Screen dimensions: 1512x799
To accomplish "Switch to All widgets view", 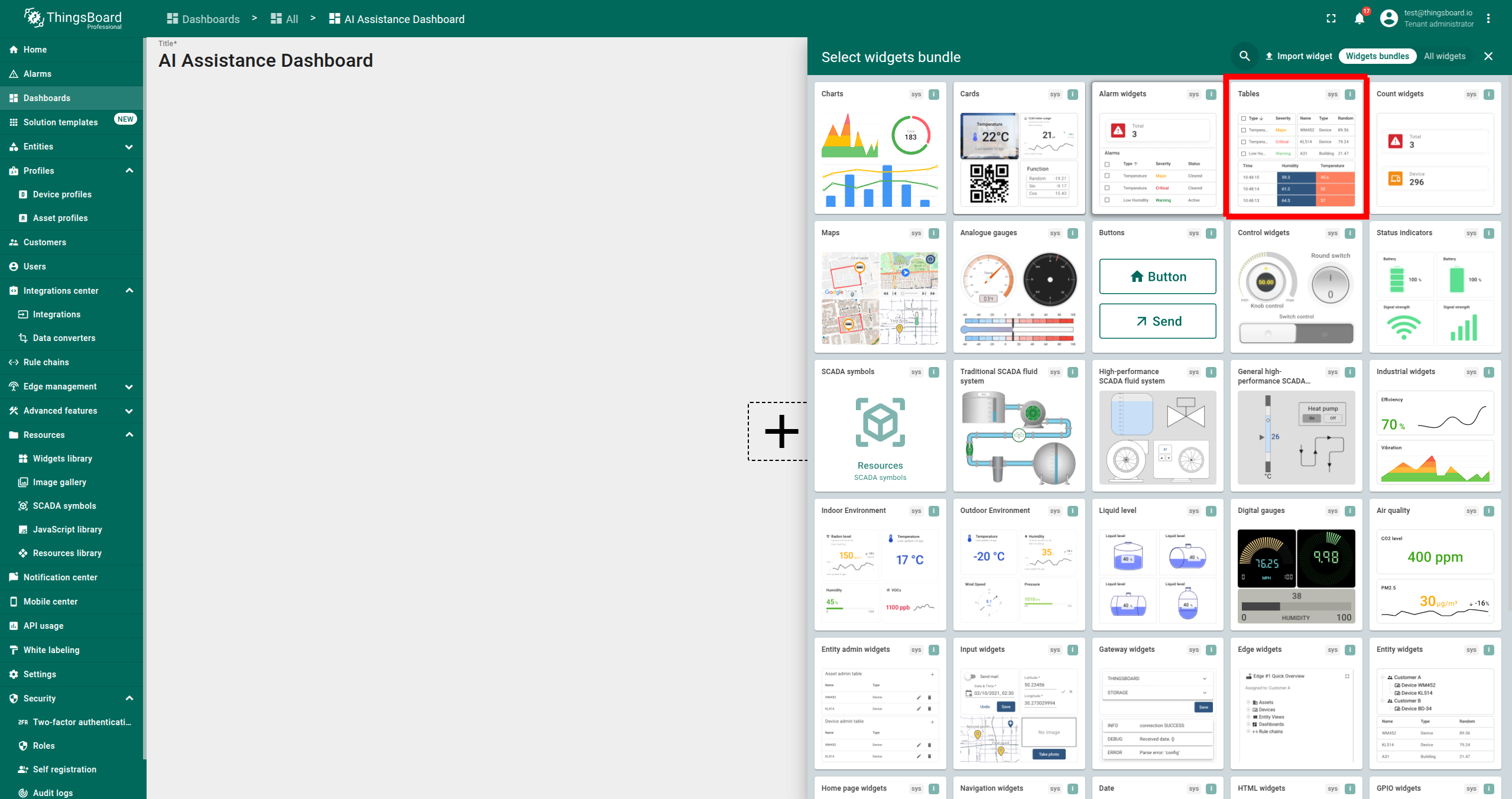I will [1444, 56].
